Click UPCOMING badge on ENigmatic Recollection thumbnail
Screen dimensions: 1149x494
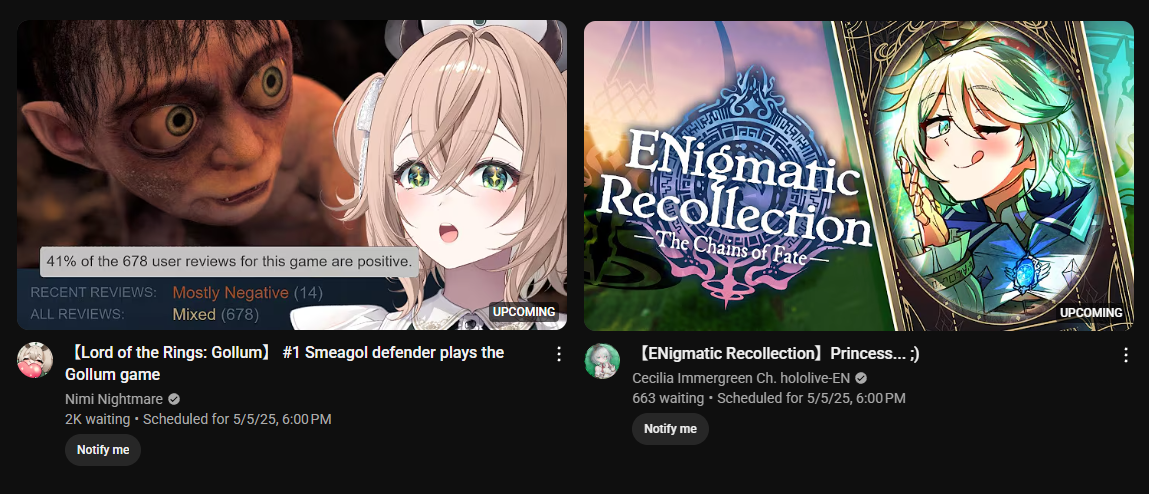(x=1091, y=312)
